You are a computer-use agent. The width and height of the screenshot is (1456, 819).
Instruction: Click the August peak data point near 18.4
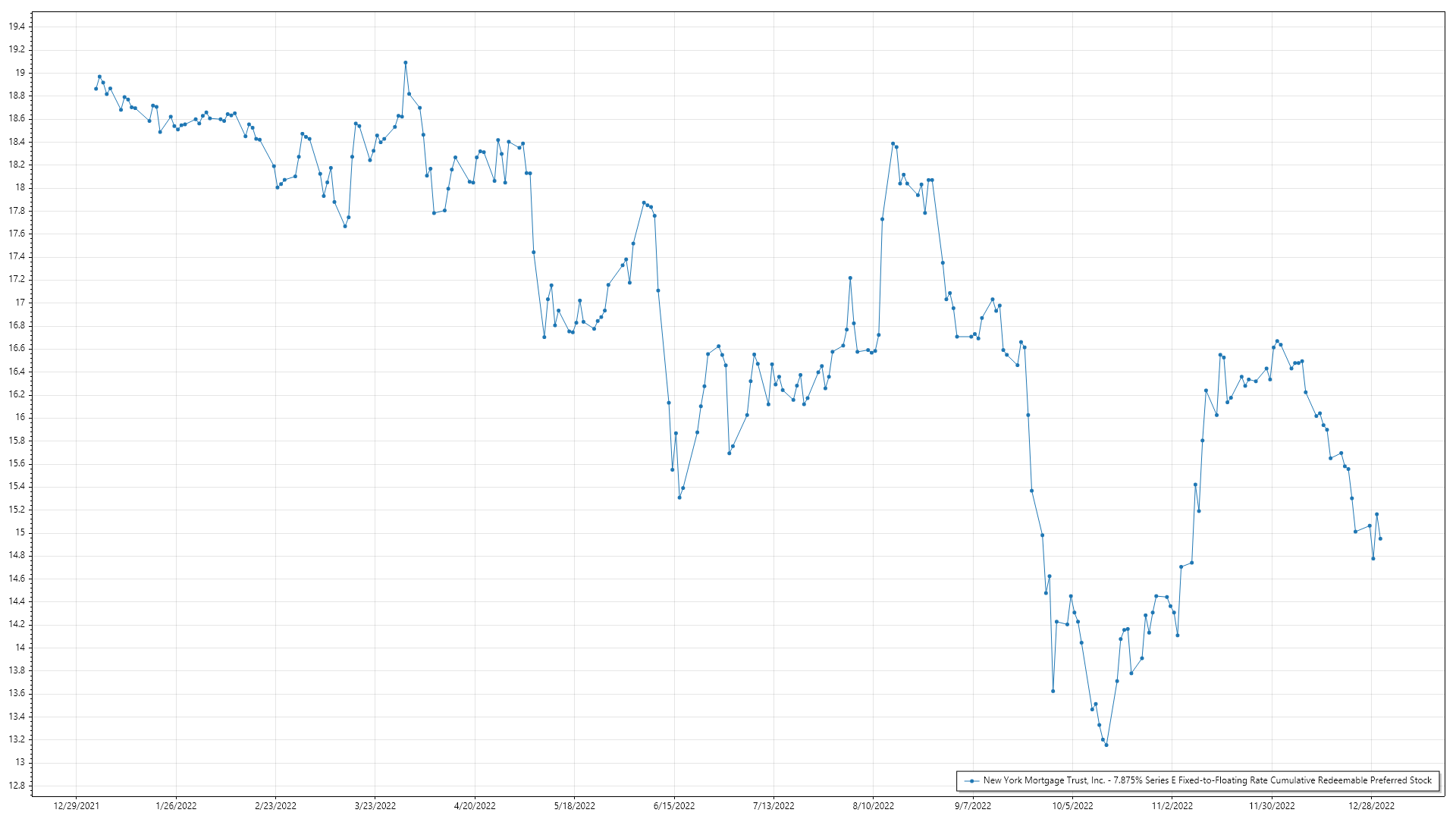pos(893,143)
